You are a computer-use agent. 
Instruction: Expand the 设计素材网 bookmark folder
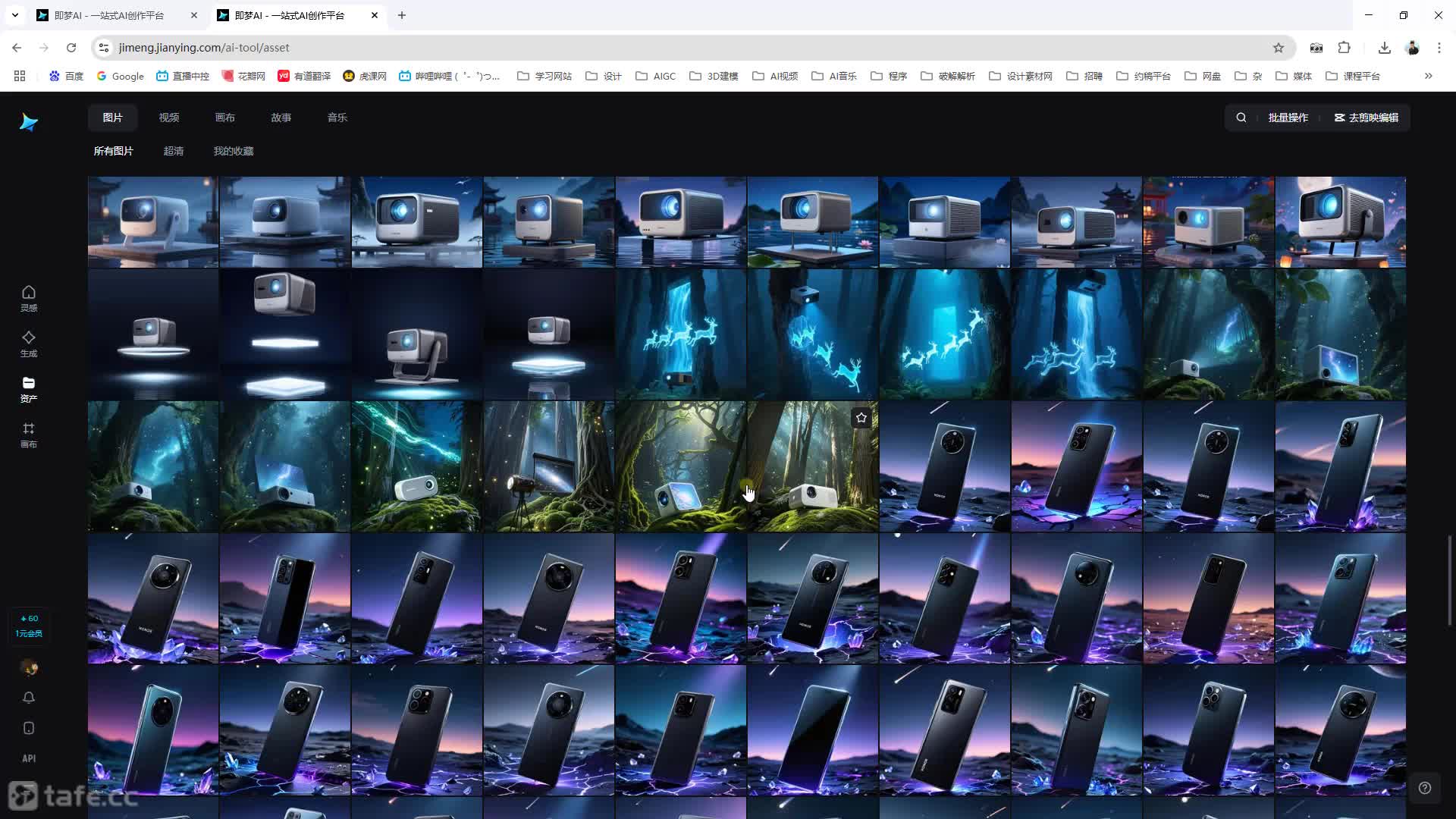pos(1021,76)
